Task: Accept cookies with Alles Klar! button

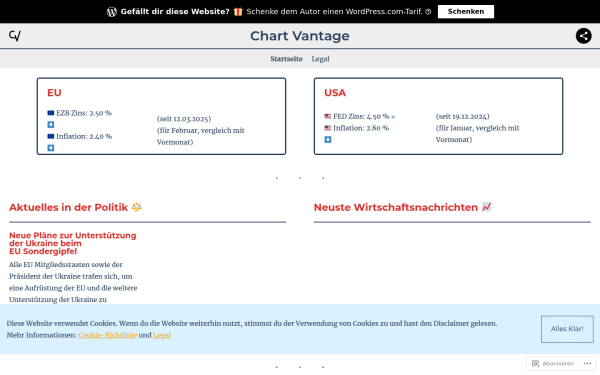Action: pyautogui.click(x=567, y=329)
